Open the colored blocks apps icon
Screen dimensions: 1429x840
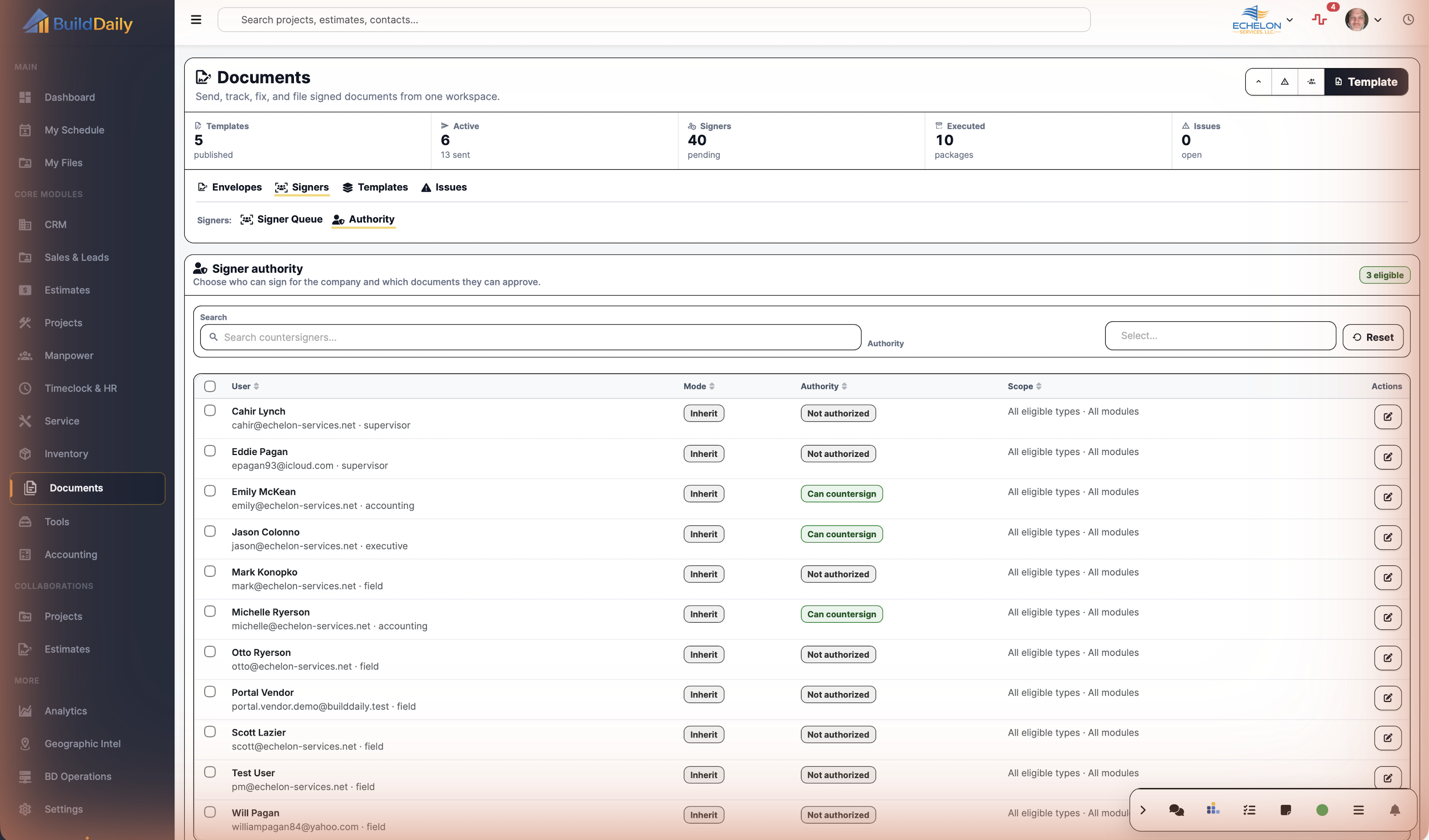(x=1213, y=809)
